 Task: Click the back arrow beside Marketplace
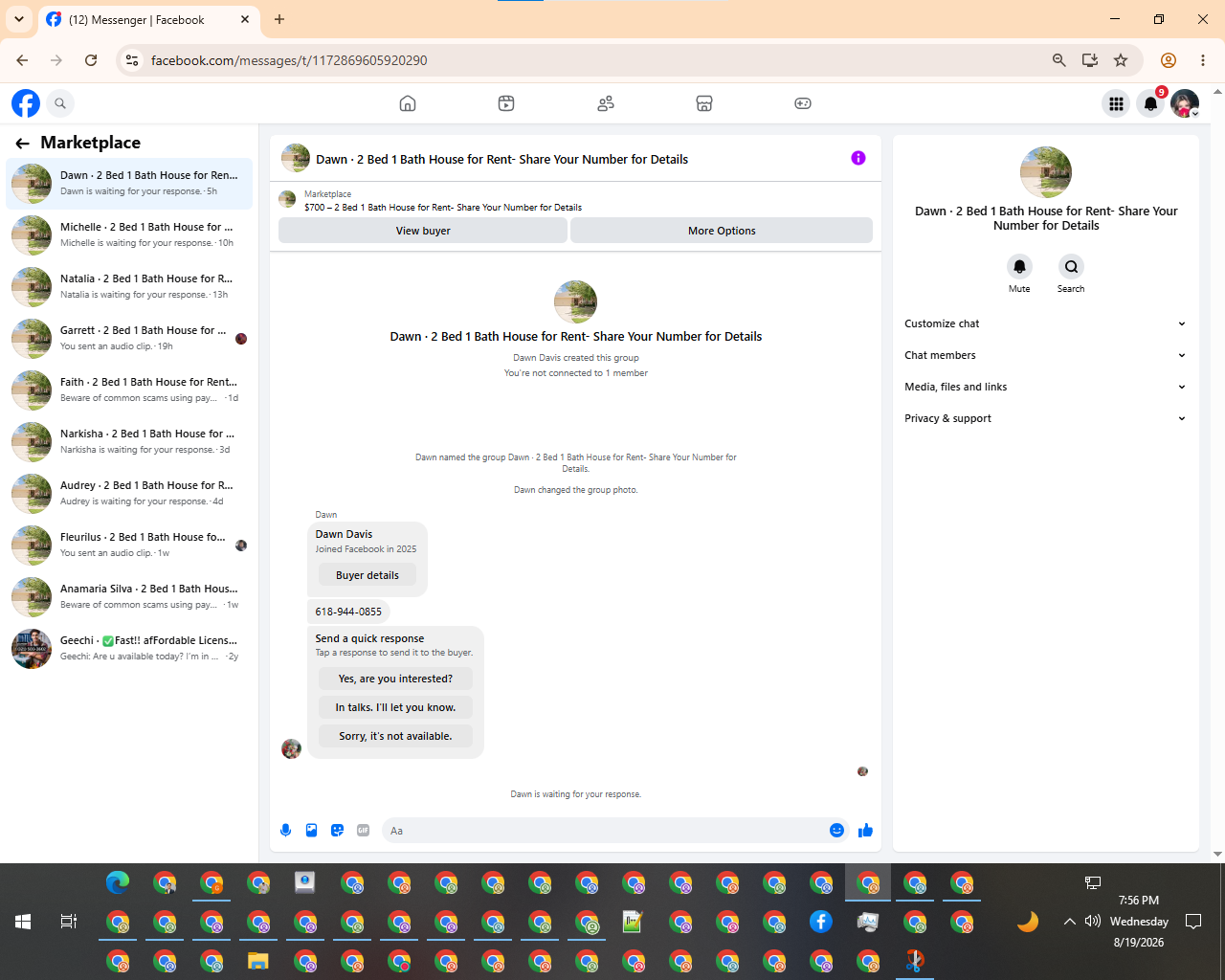coord(22,144)
